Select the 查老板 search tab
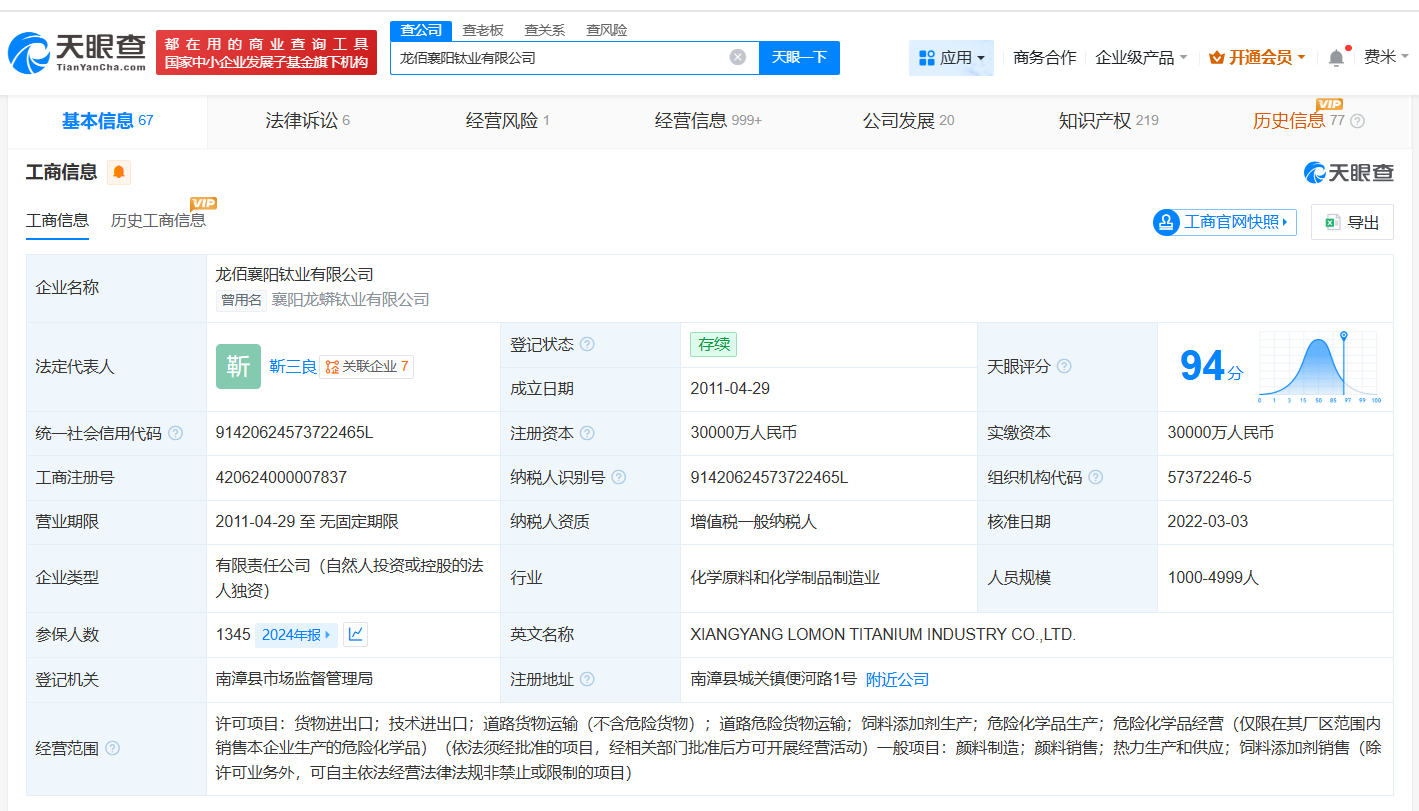 (x=483, y=30)
